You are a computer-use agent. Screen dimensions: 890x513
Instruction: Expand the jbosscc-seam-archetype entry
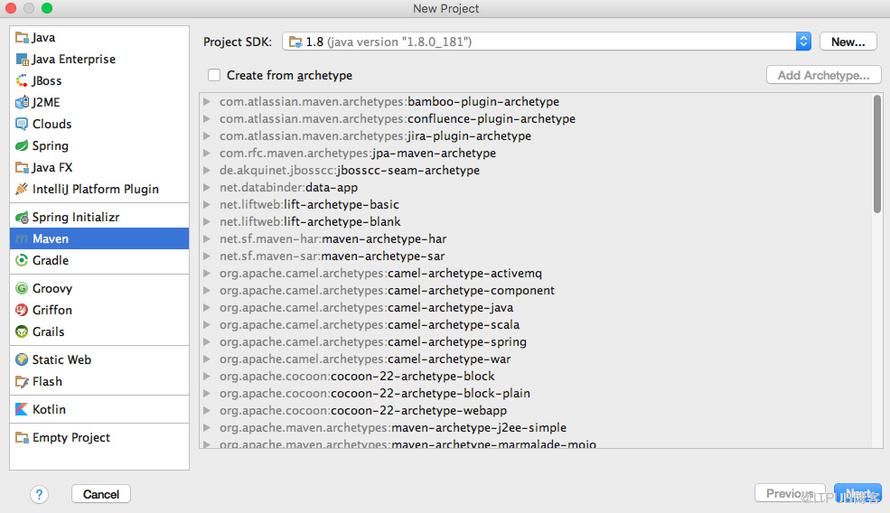207,170
